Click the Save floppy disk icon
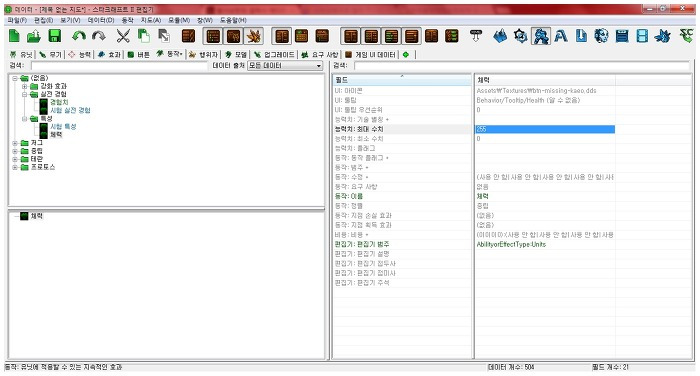 tap(54, 36)
